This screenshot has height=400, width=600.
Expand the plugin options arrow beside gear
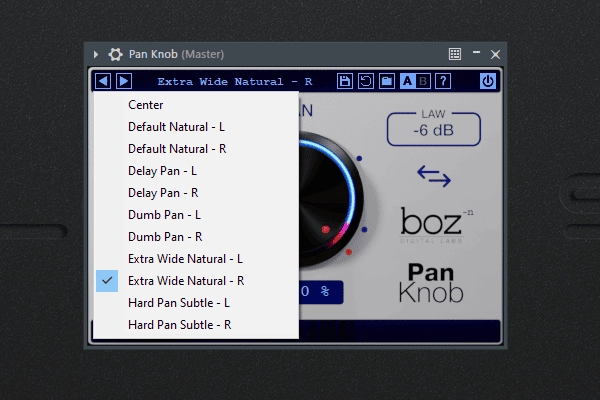pyautogui.click(x=96, y=54)
